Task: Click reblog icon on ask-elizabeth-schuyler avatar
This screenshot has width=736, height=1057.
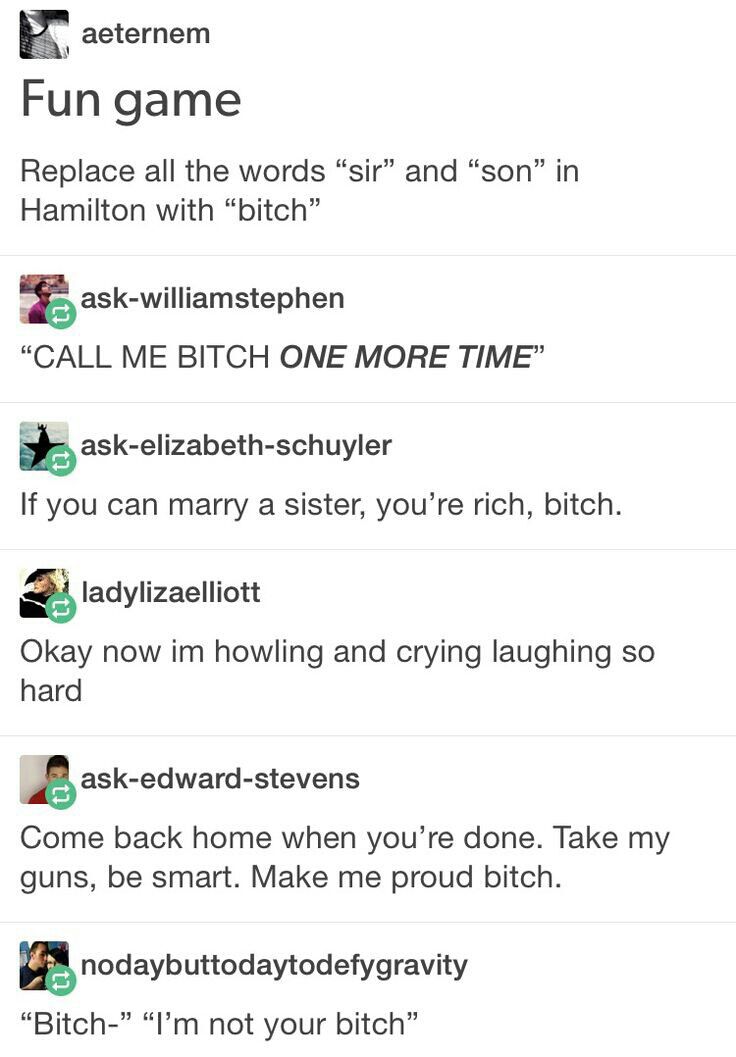Action: tap(61, 461)
